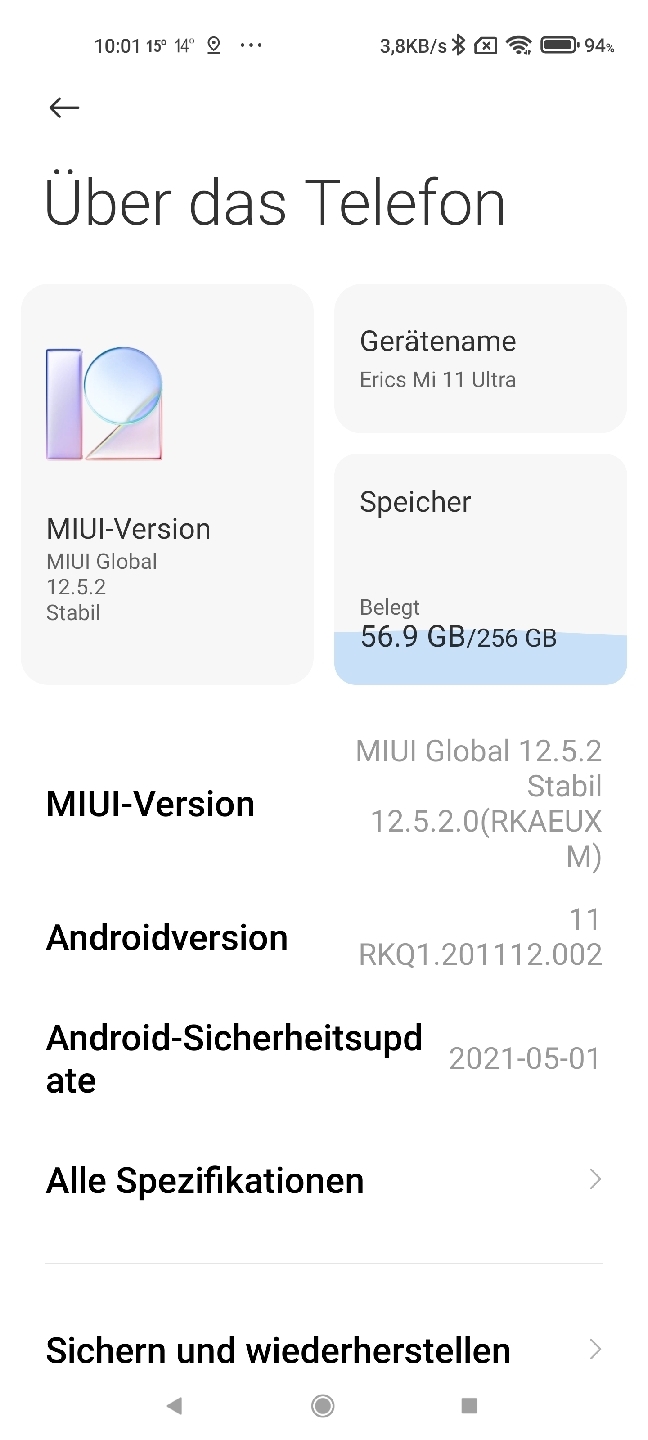The height and width of the screenshot is (1440, 648).
Task: Open the three-dots notification overflow
Action: (252, 45)
